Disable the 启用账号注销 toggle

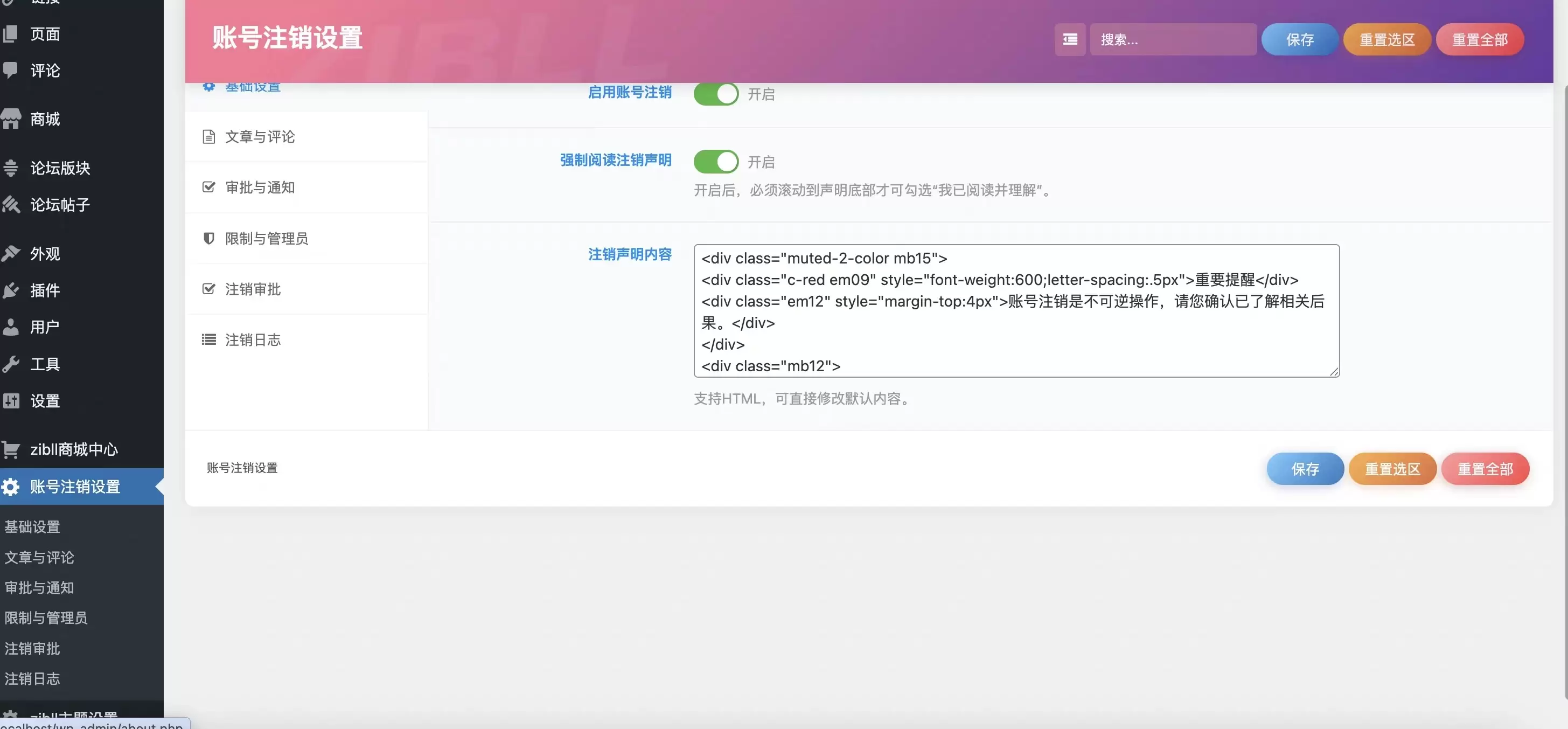point(716,94)
